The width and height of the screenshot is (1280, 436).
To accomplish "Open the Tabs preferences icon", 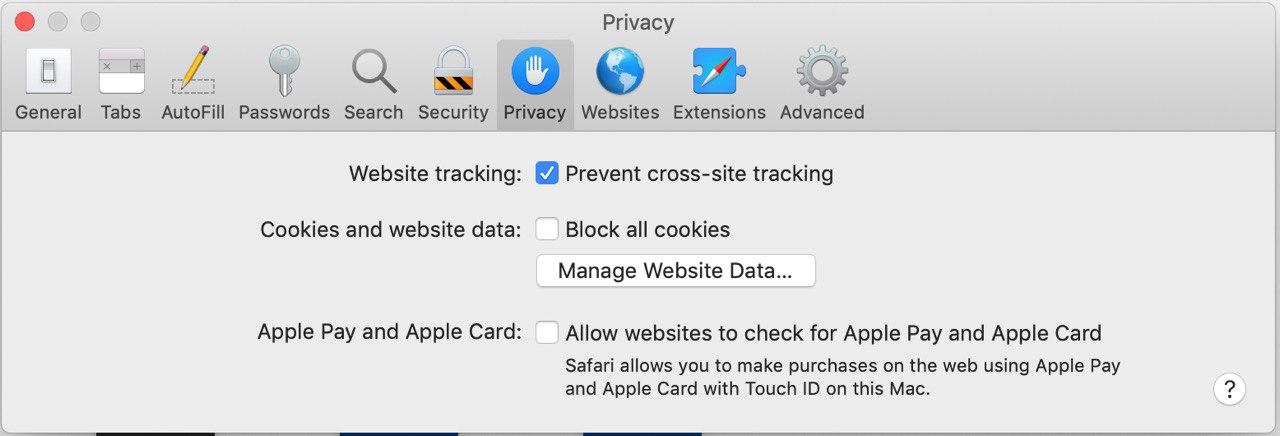I will point(121,72).
